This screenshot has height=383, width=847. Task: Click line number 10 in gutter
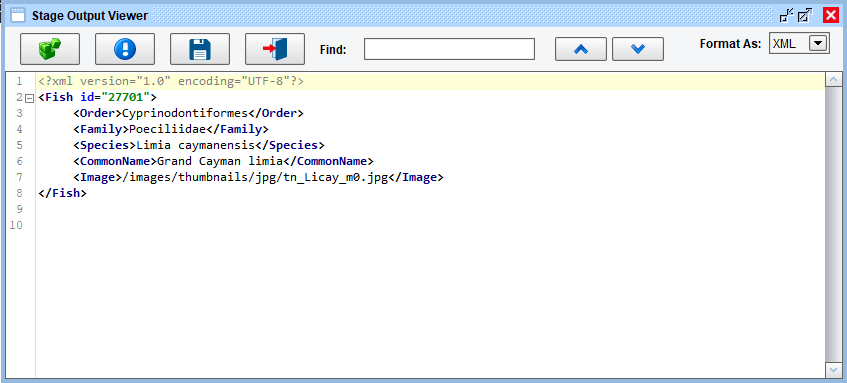pyautogui.click(x=16, y=225)
